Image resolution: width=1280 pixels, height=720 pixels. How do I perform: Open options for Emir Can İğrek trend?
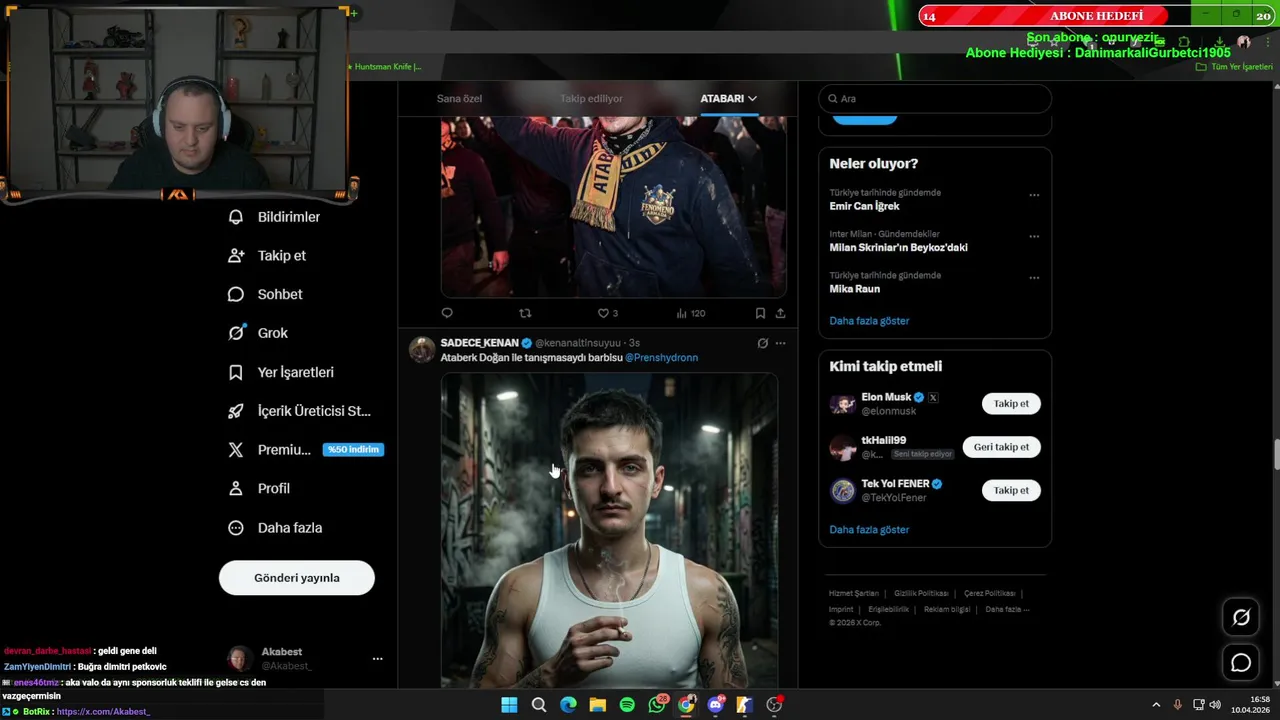point(1034,195)
